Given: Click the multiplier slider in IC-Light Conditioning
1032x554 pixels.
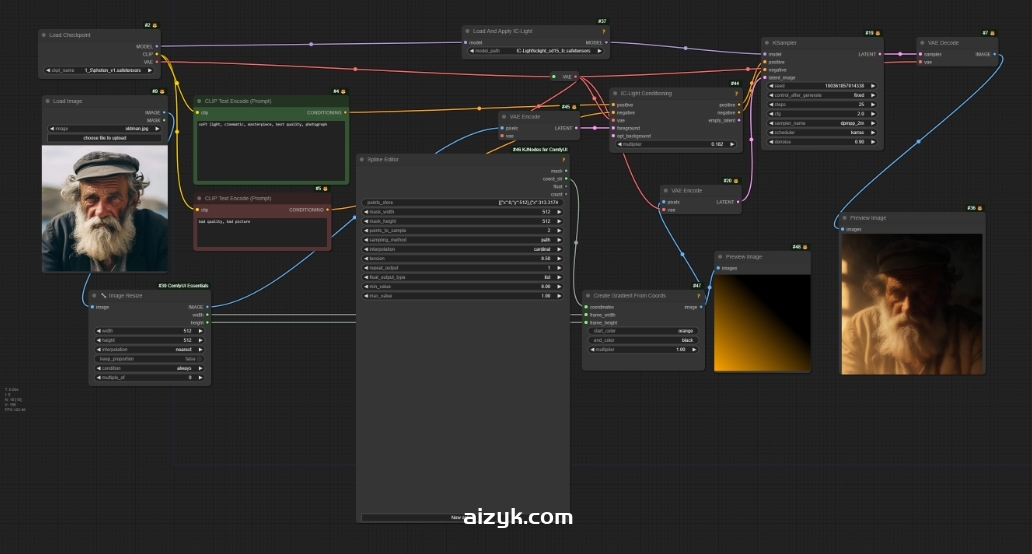Looking at the screenshot, I should tap(676, 144).
